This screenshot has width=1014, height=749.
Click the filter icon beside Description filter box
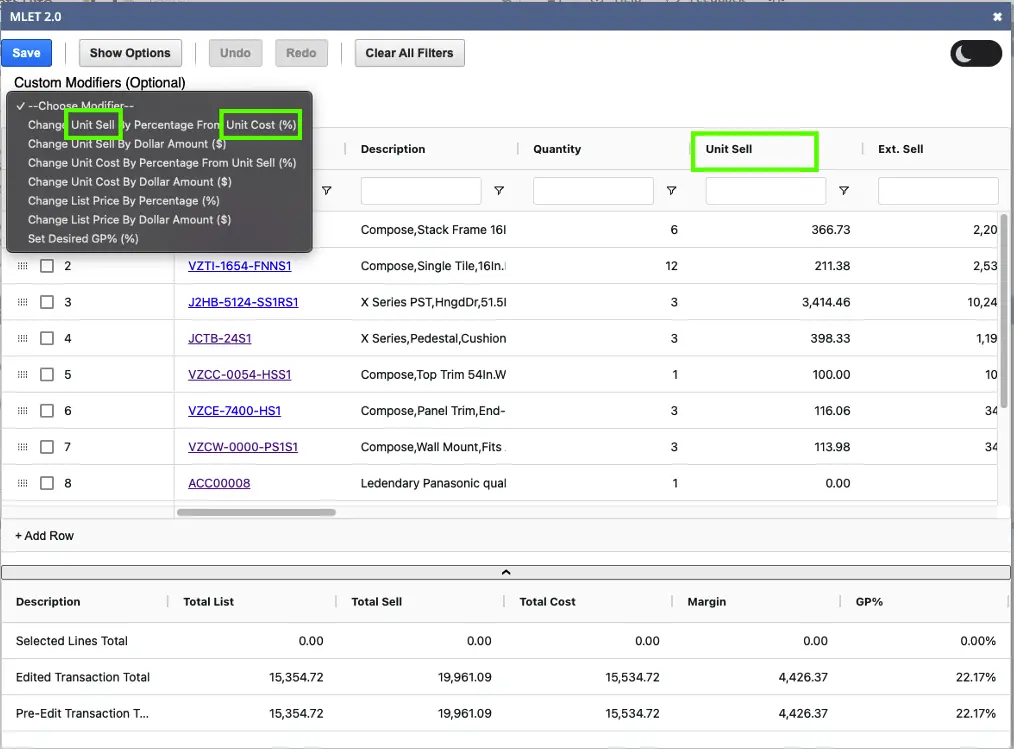pos(499,191)
